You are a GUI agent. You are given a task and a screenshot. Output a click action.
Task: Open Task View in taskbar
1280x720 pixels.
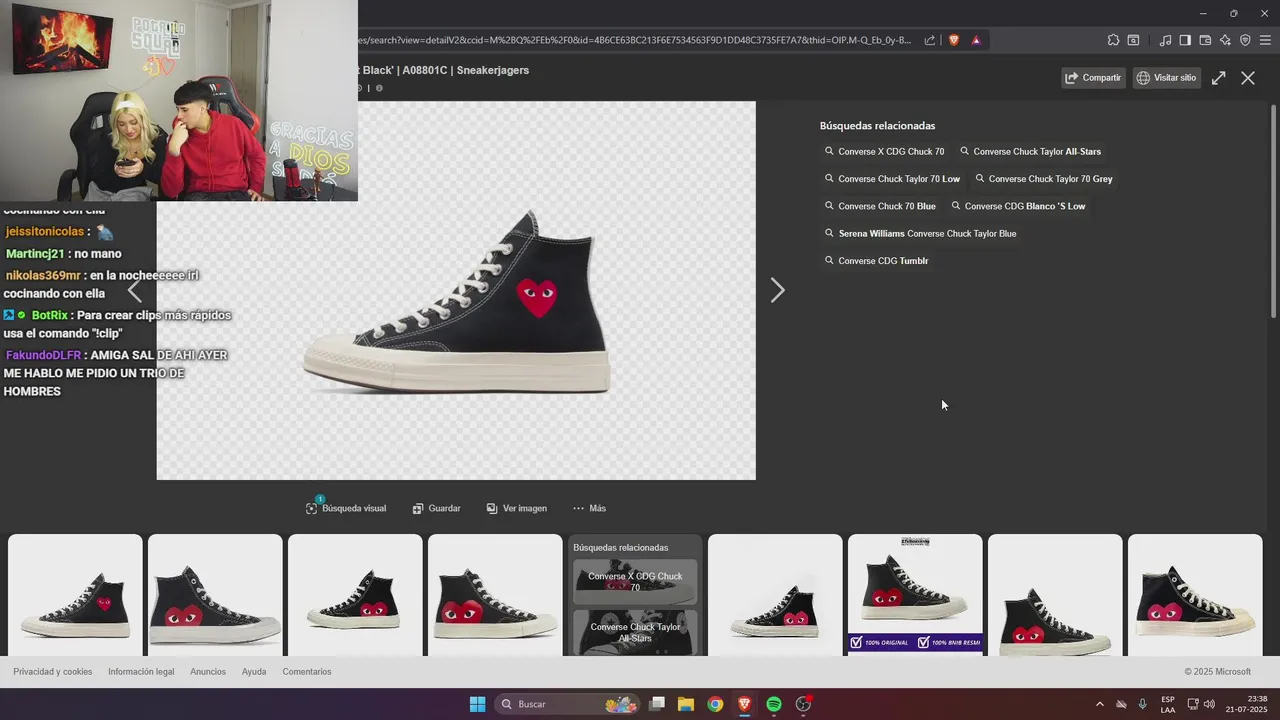pyautogui.click(x=657, y=704)
